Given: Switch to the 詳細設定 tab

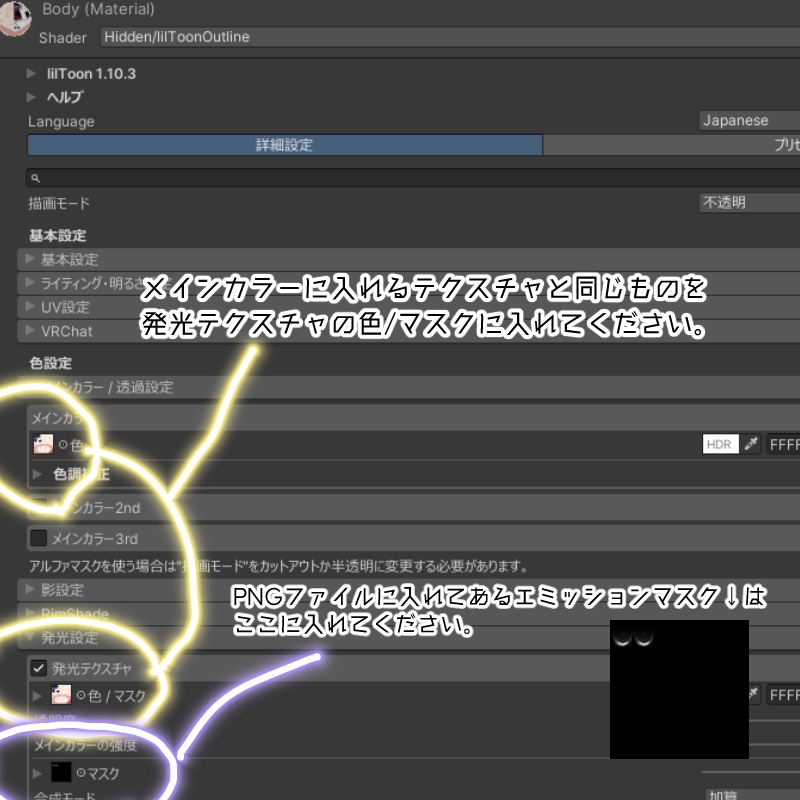Looking at the screenshot, I should click(x=285, y=146).
